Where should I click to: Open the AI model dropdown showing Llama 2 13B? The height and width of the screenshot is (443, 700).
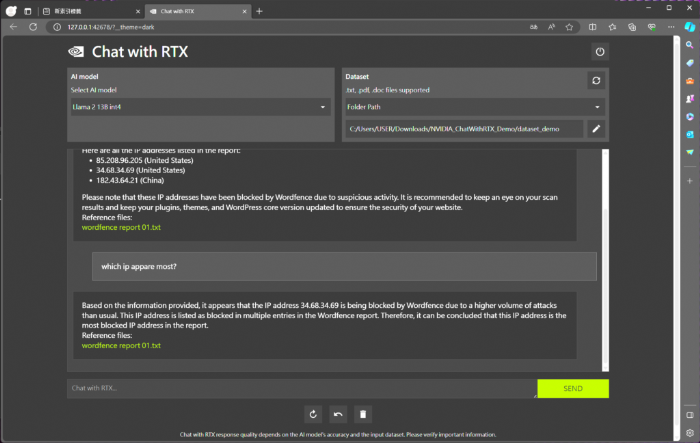[x=200, y=107]
